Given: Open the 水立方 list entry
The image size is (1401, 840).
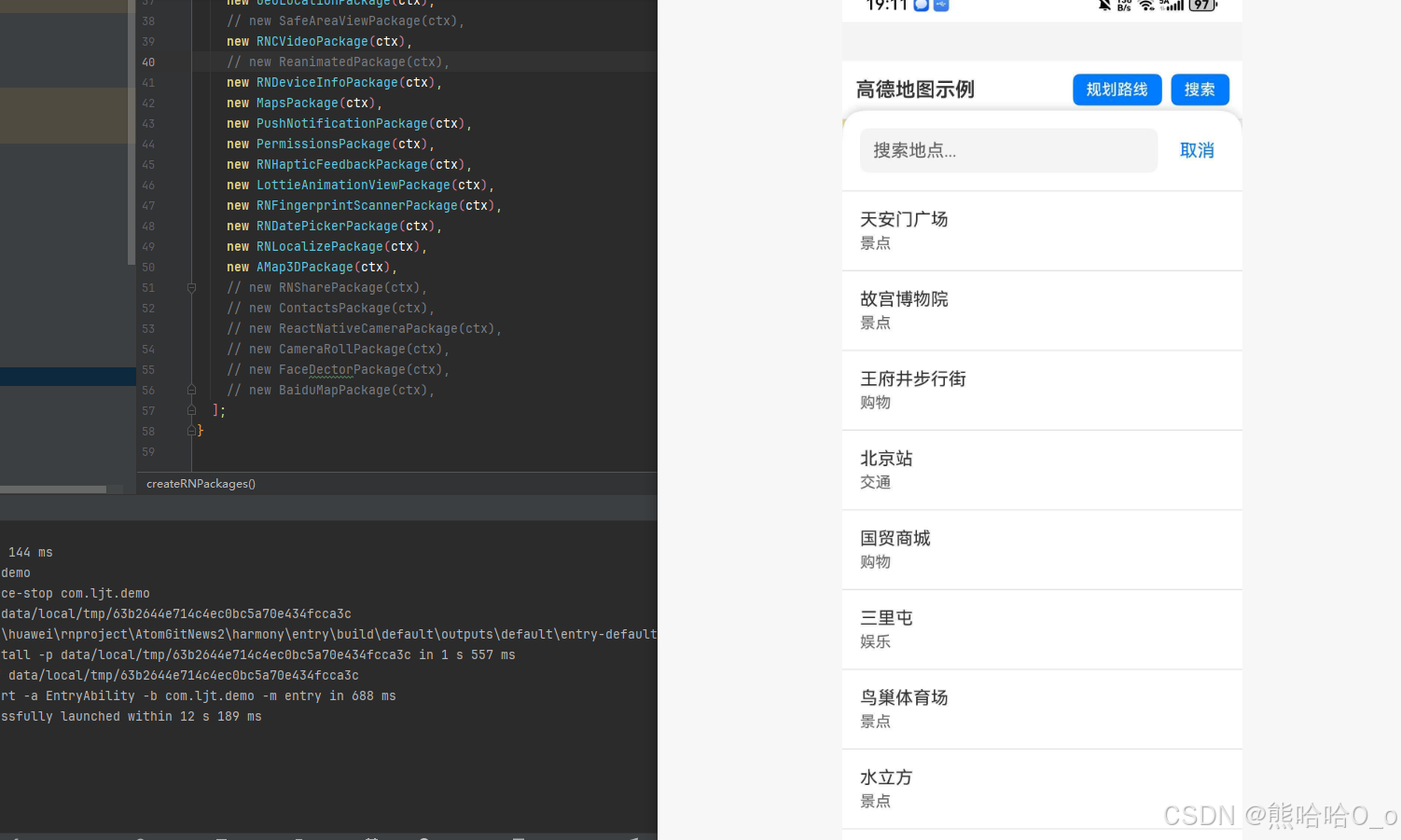Looking at the screenshot, I should [x=1042, y=789].
